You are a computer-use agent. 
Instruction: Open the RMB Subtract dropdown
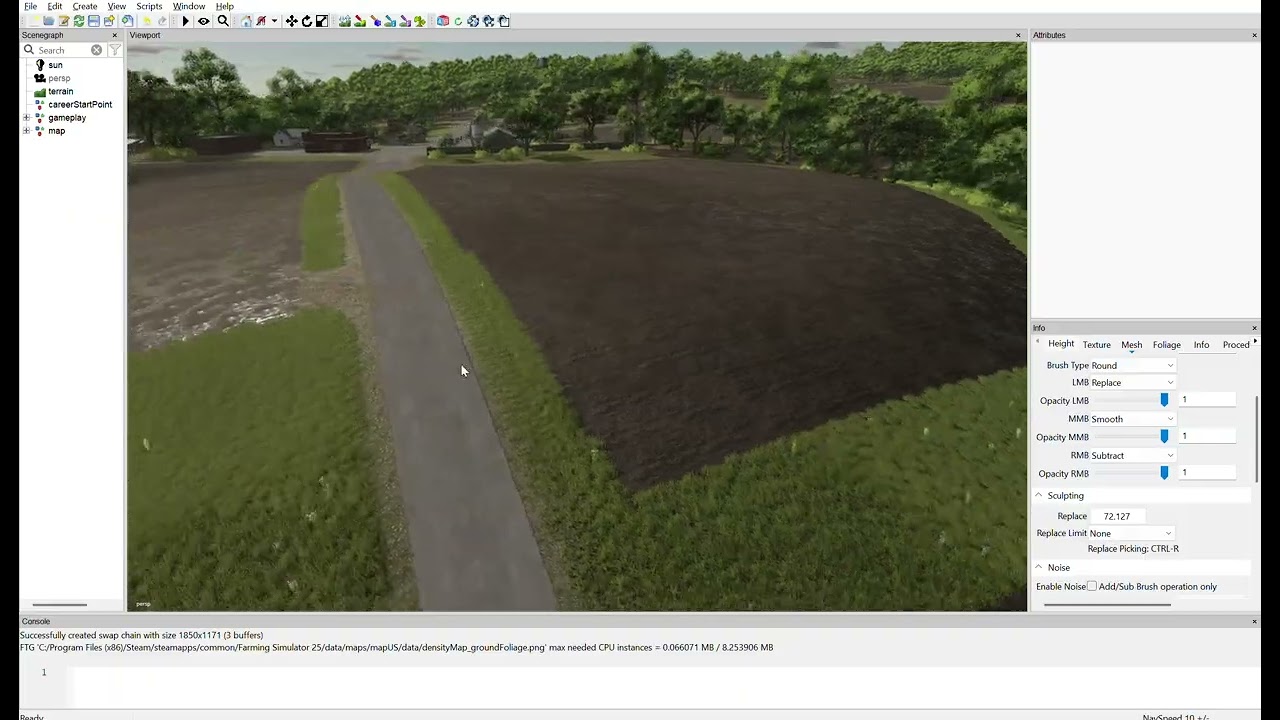point(1133,456)
